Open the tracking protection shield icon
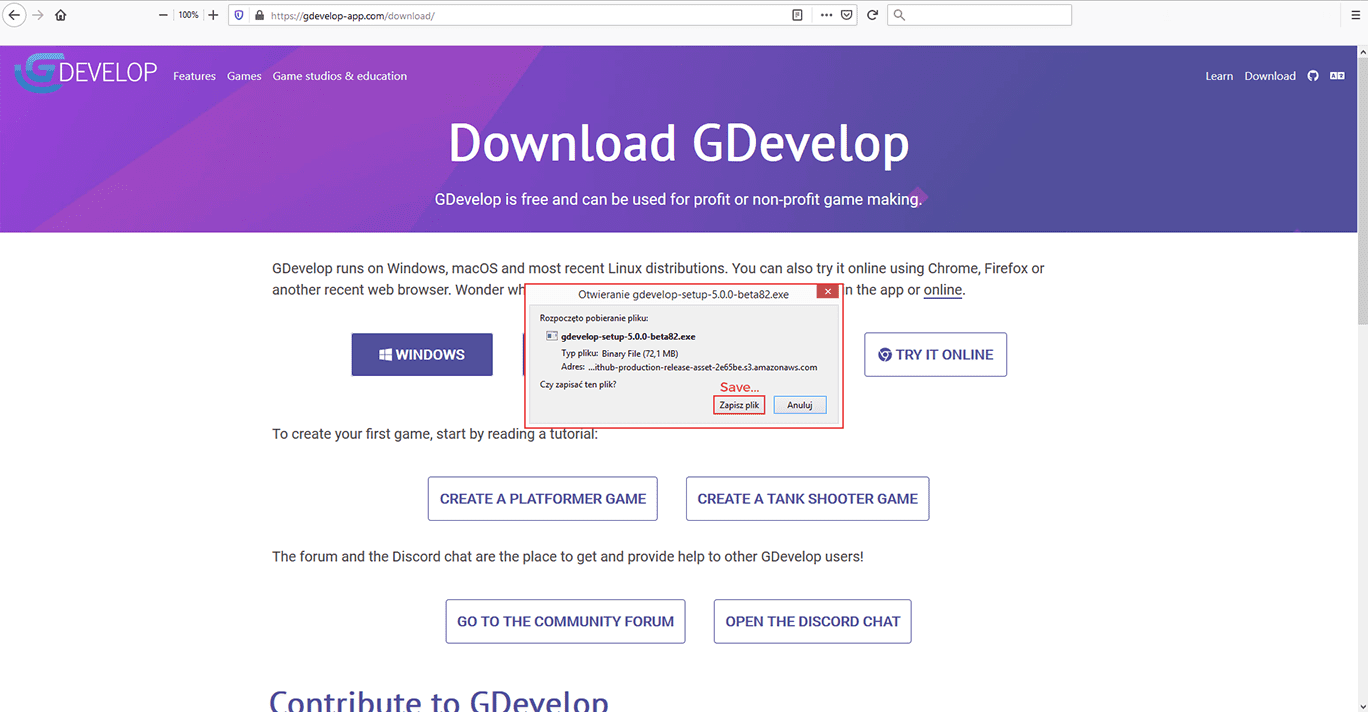Image resolution: width=1368 pixels, height=712 pixels. (x=238, y=15)
